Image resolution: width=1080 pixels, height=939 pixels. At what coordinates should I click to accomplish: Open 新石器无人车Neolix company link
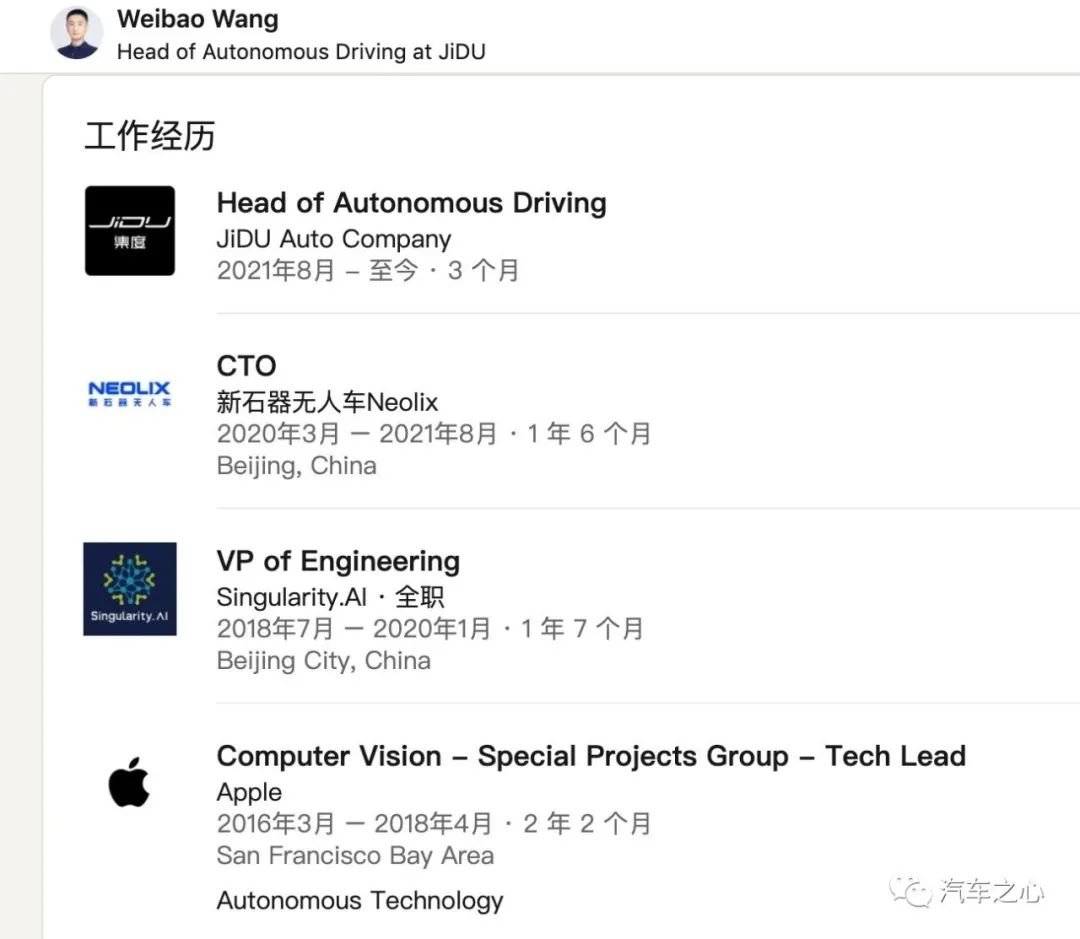coord(327,402)
